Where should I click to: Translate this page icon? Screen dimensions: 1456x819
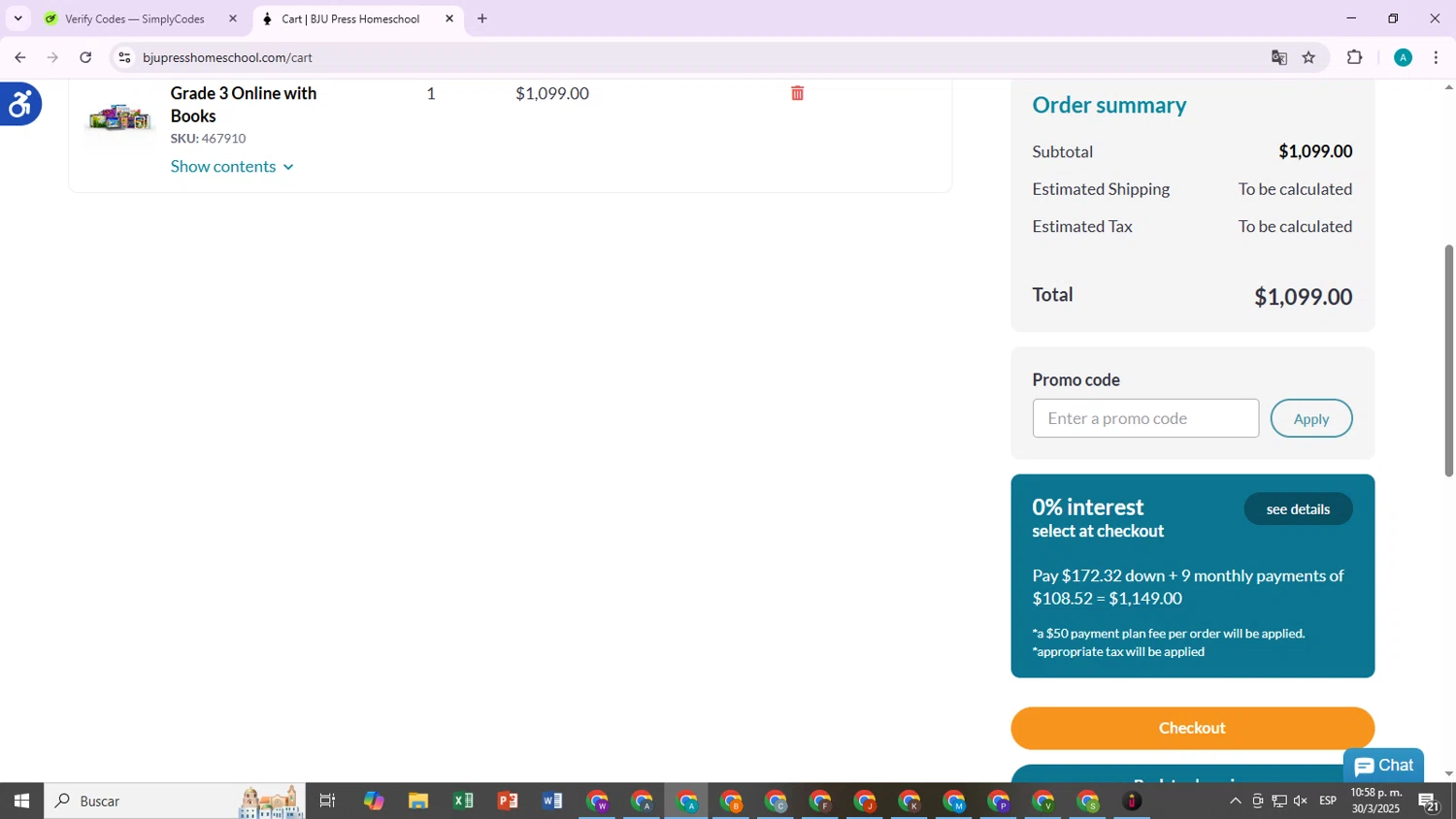[x=1278, y=57]
